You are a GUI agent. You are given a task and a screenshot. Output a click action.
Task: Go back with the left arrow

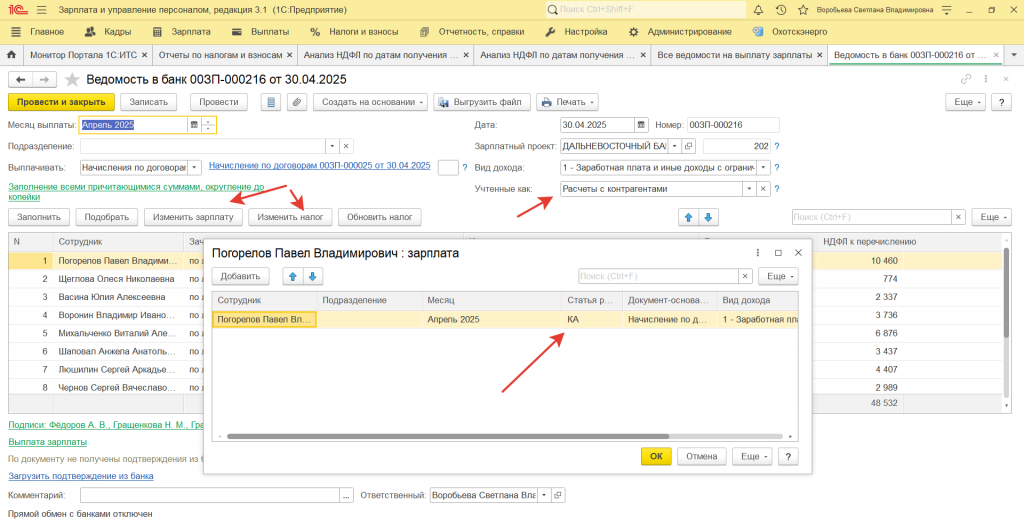20,80
